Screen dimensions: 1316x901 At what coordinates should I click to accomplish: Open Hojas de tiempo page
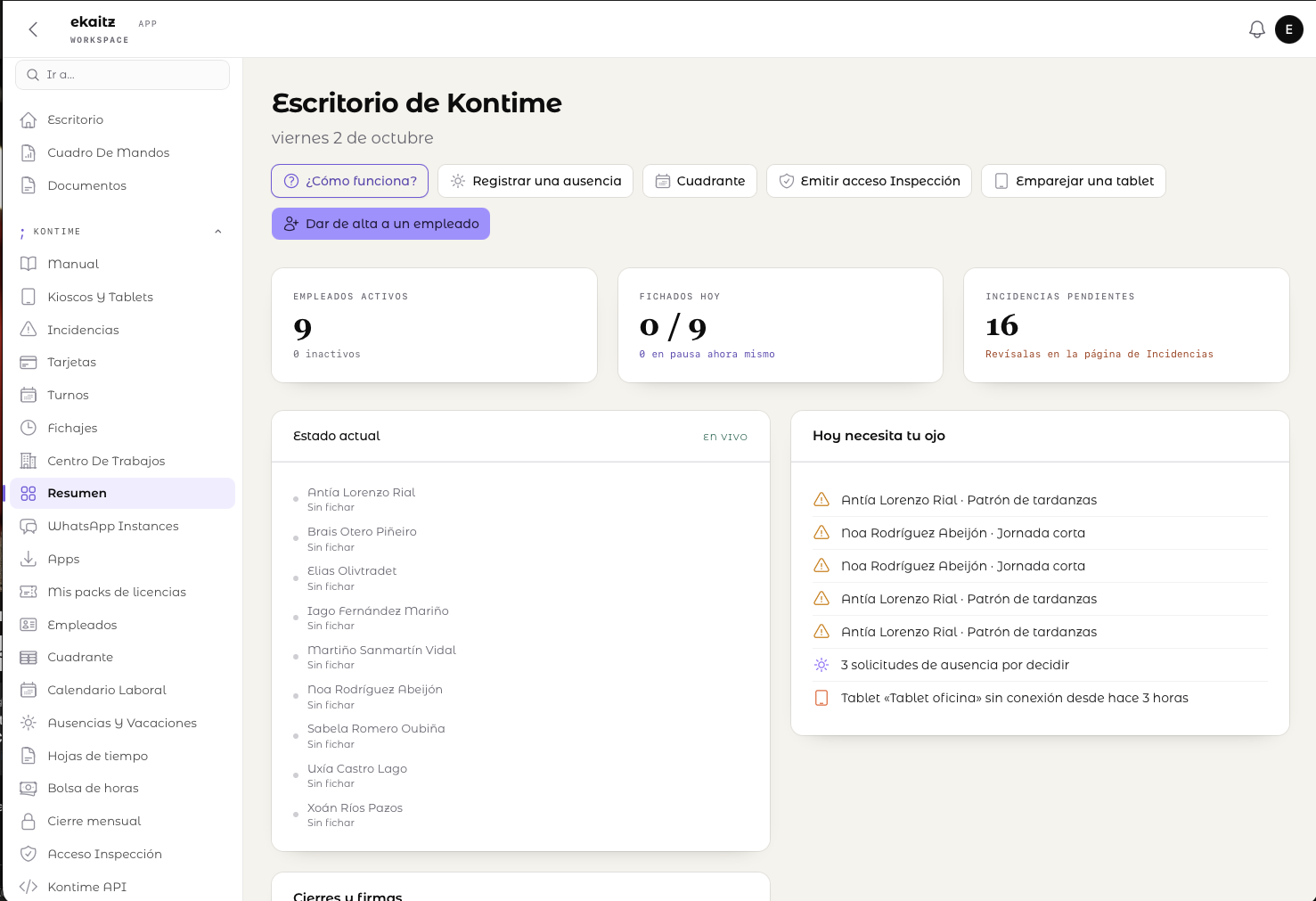pyautogui.click(x=122, y=756)
